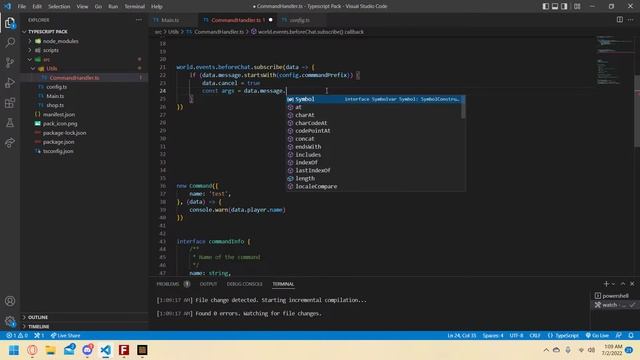Image resolution: width=640 pixels, height=360 pixels.
Task: Open the Live Share activity icon
Action: [x=10, y=142]
